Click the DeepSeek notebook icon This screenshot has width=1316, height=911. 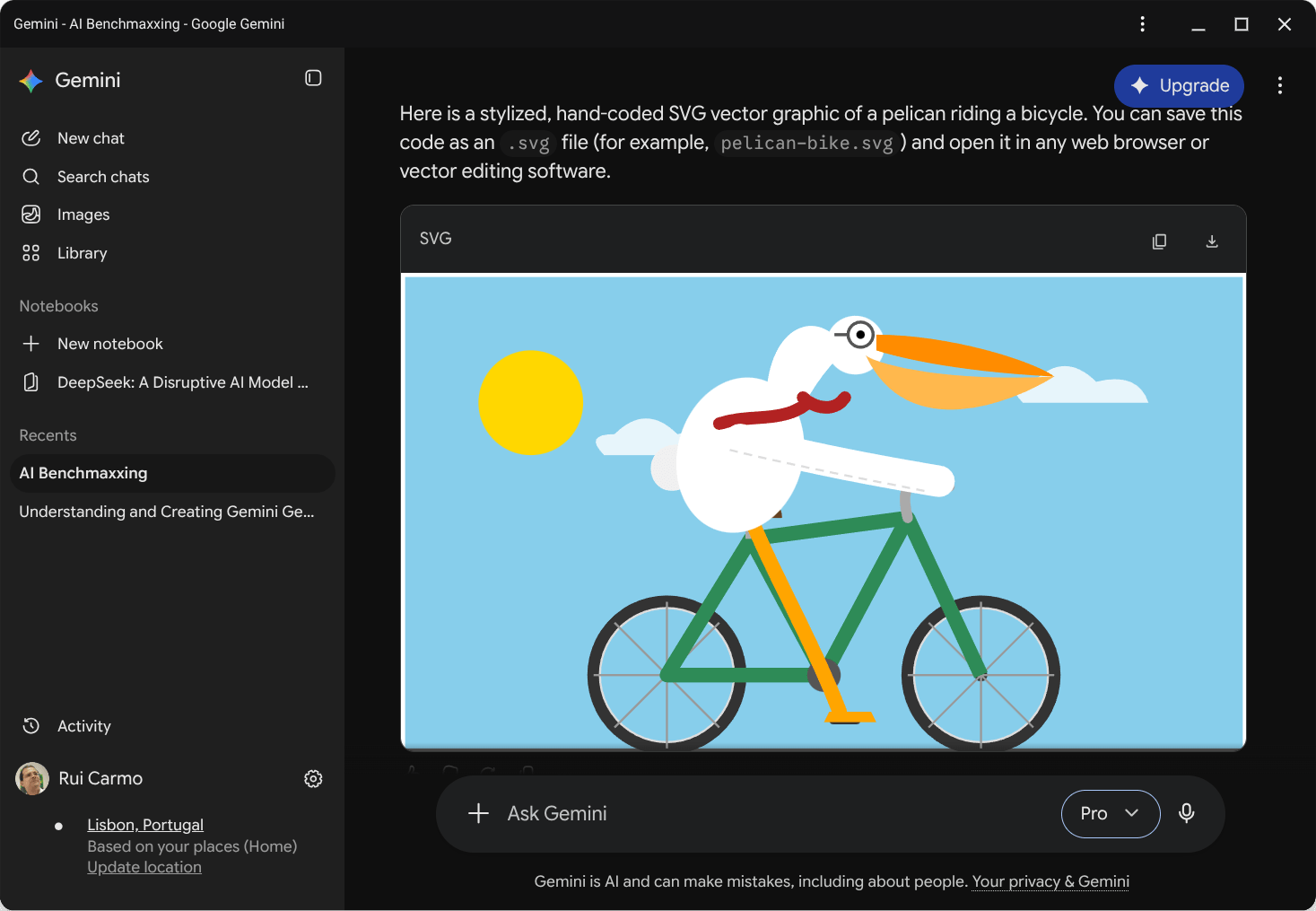pyautogui.click(x=31, y=382)
